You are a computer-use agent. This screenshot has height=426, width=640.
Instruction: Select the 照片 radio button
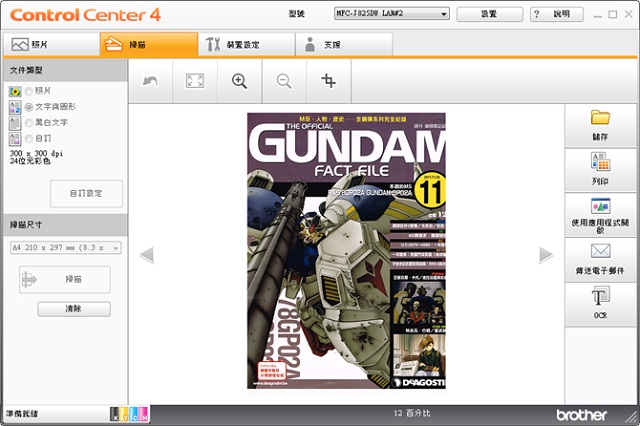29,91
